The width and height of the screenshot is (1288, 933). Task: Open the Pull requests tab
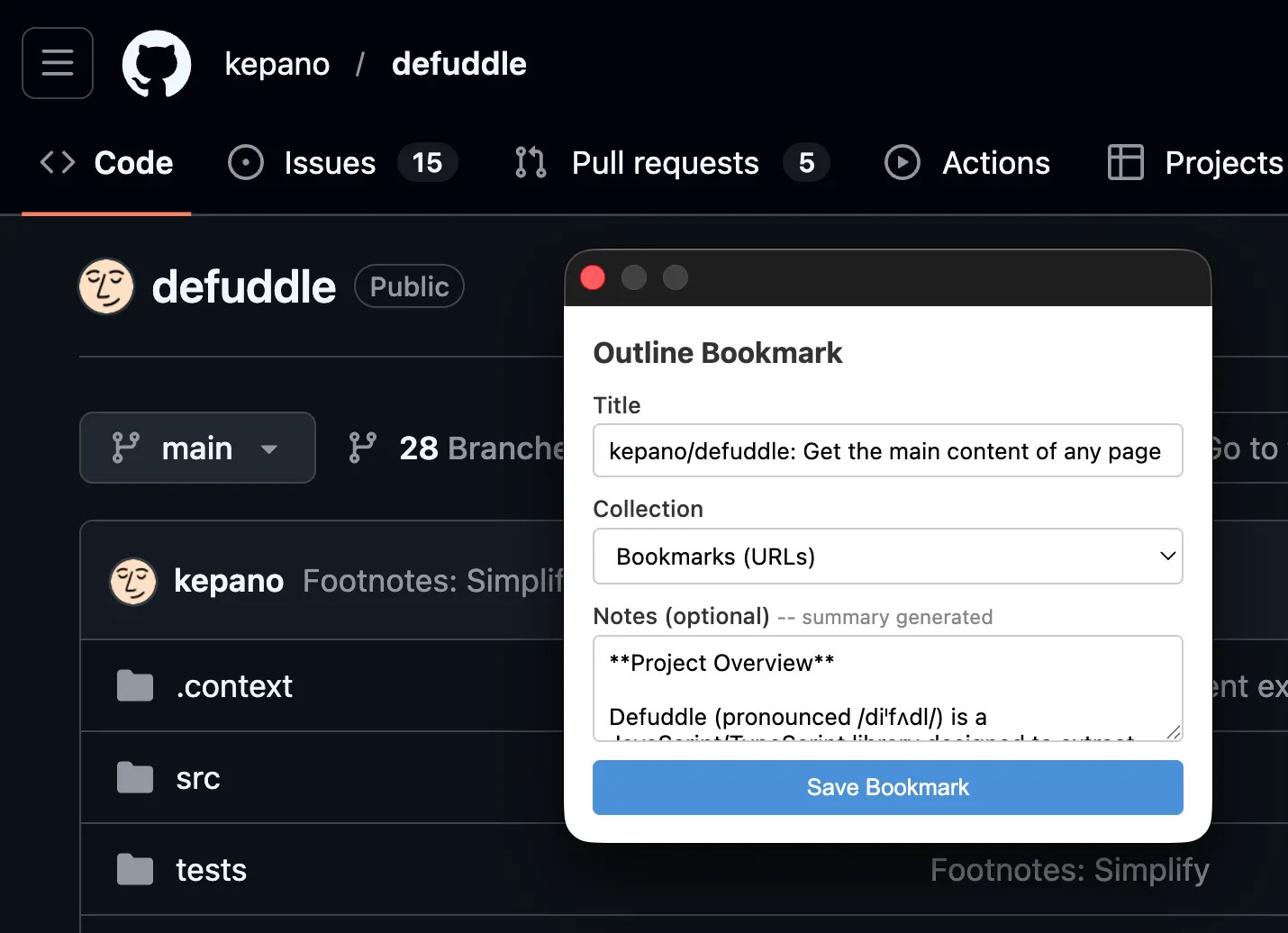click(664, 162)
